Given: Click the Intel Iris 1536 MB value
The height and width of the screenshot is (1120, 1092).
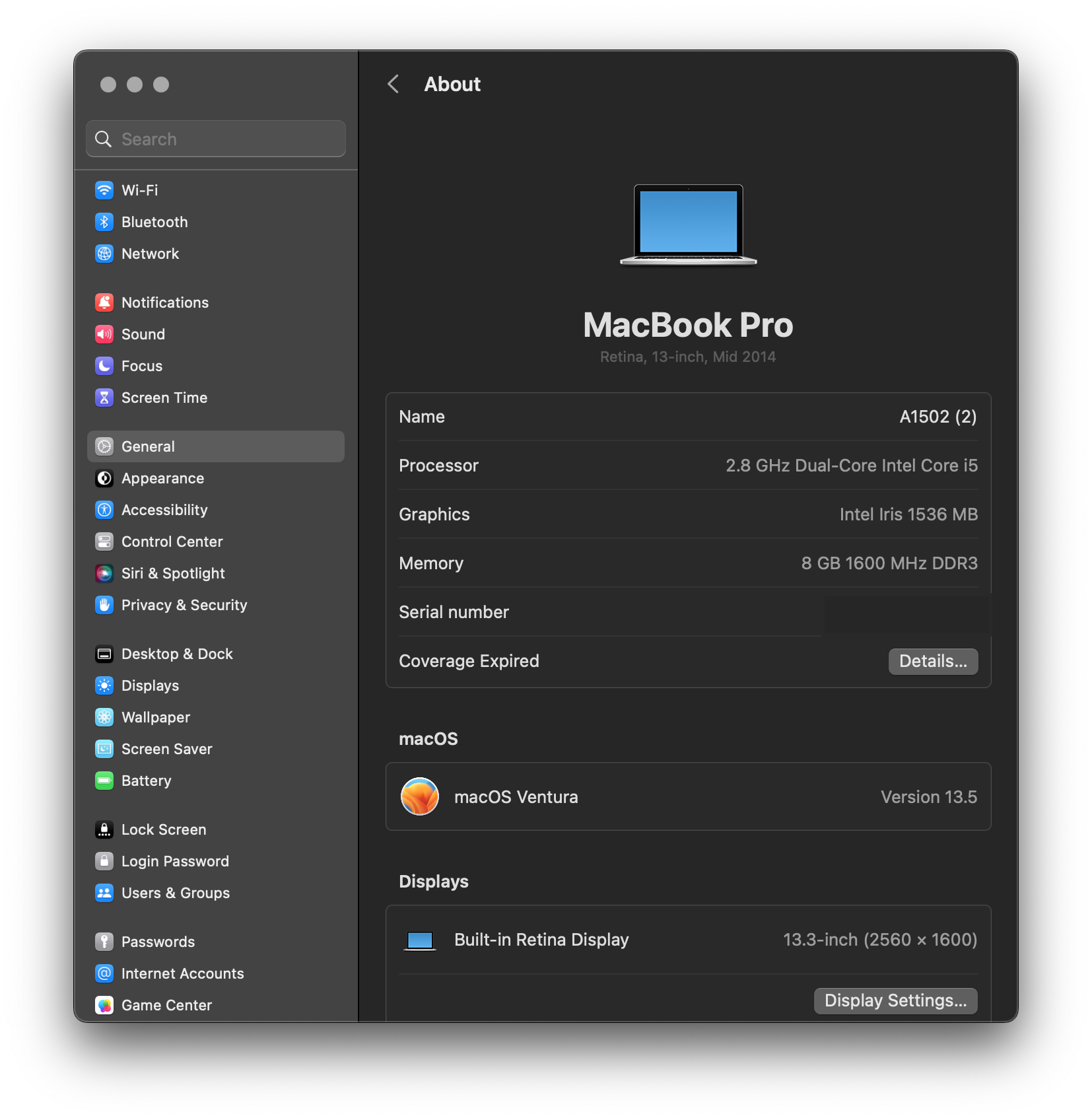Looking at the screenshot, I should tap(908, 514).
